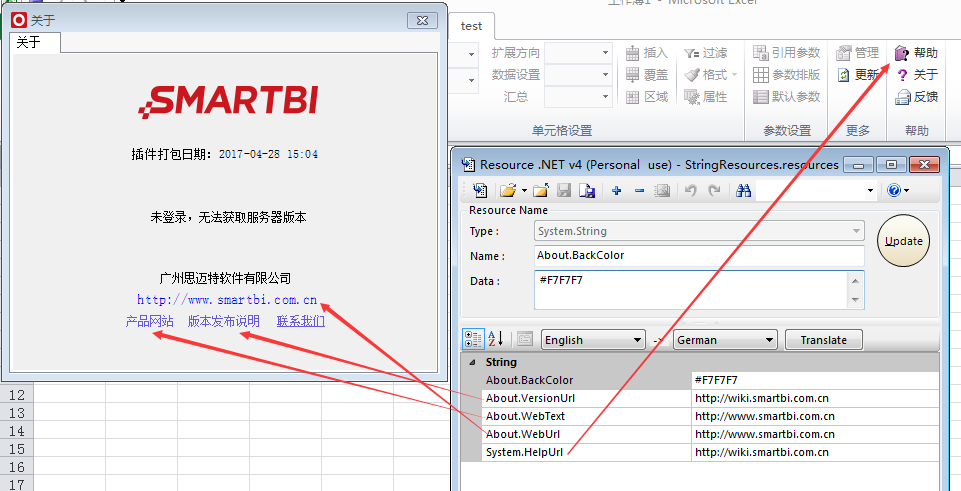
Task: Click the blue question mark help icon
Action: tap(894, 191)
